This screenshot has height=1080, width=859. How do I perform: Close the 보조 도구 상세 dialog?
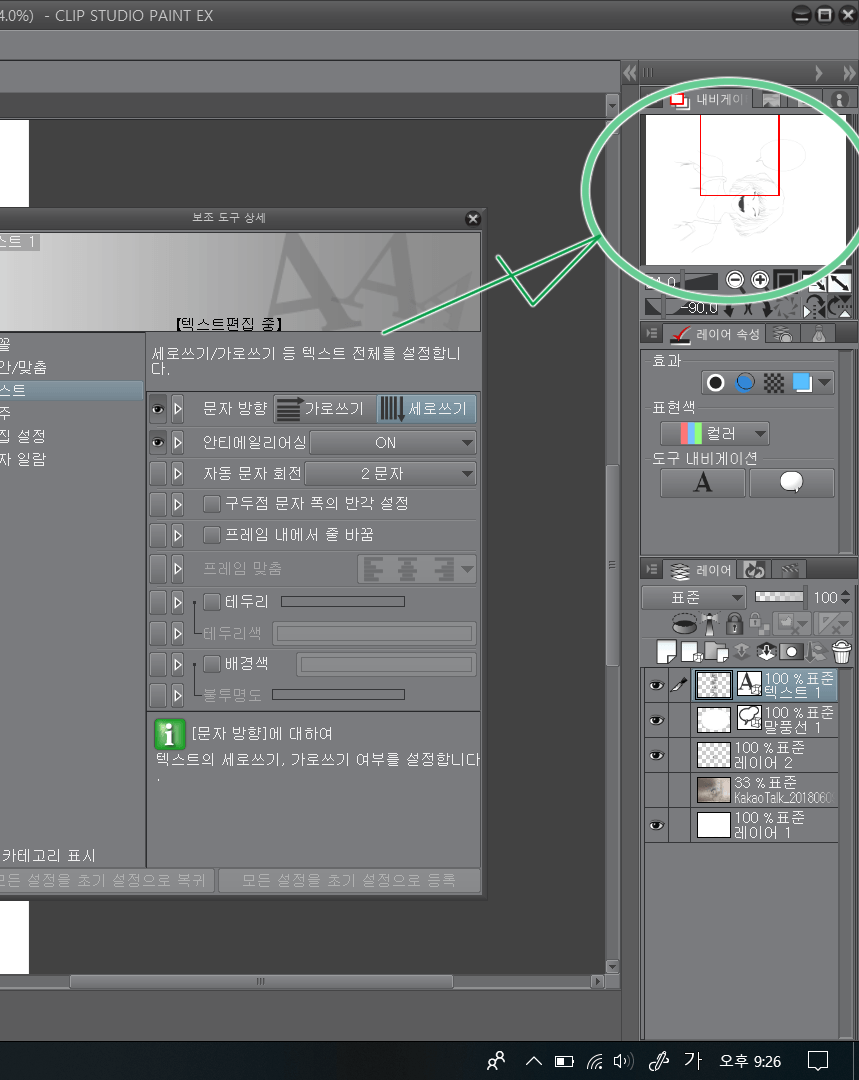(473, 218)
